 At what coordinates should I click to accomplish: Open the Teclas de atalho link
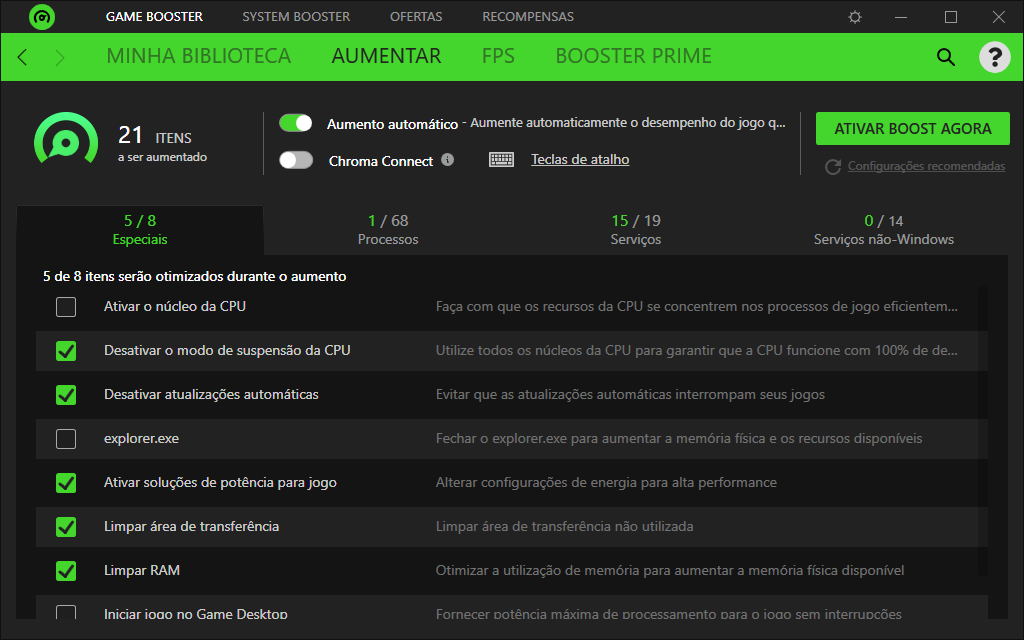[580, 159]
